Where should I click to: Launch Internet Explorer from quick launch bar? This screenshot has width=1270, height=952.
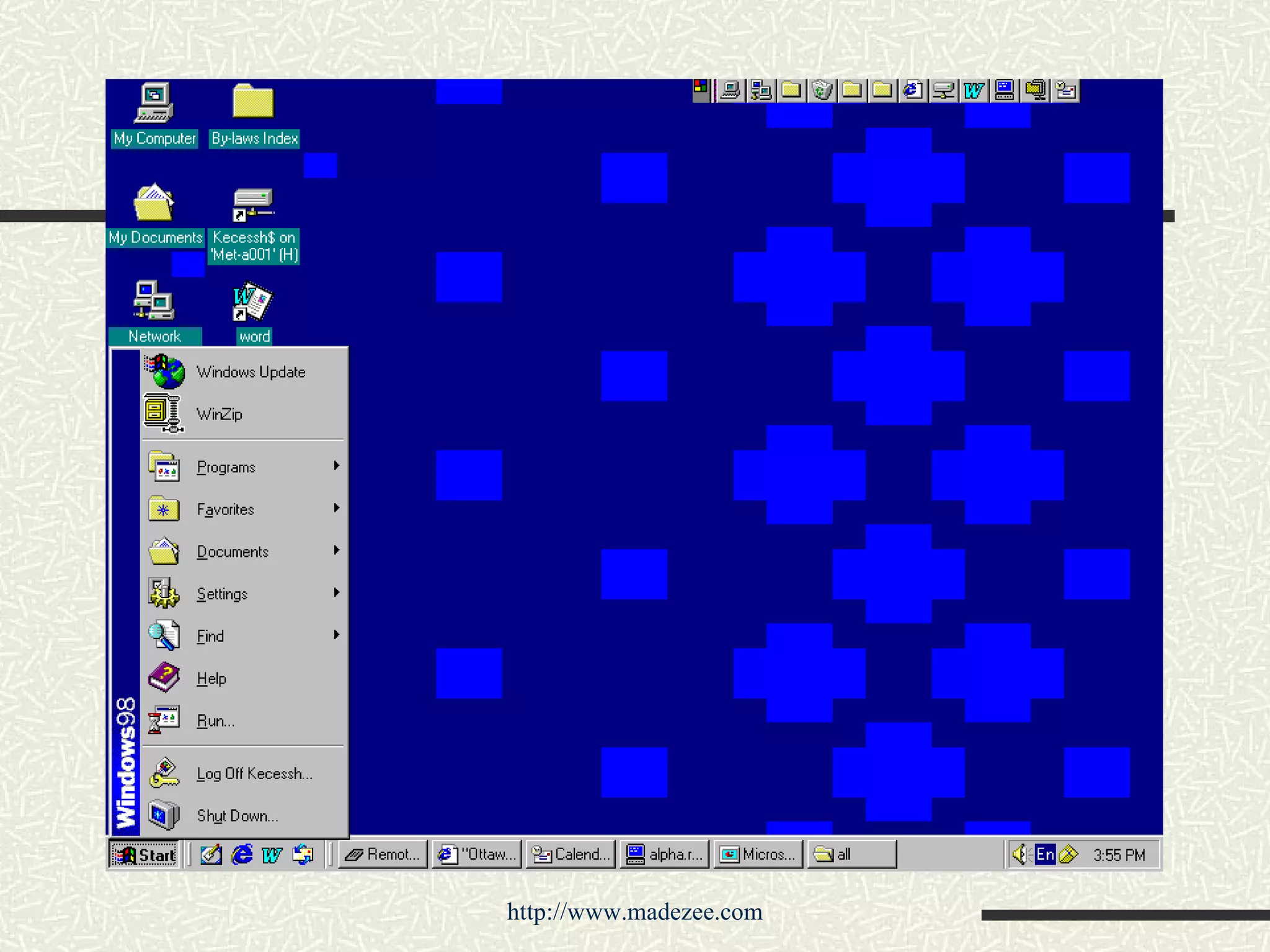(242, 855)
